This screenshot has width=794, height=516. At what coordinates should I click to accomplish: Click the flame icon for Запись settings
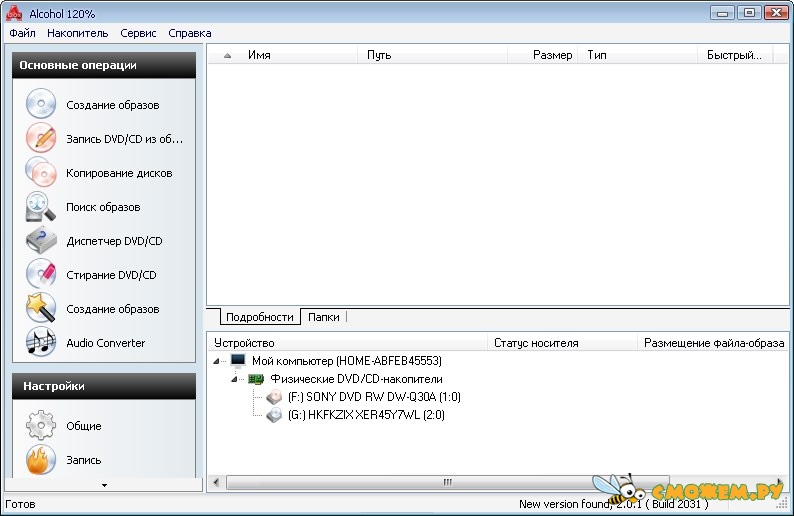click(x=41, y=459)
